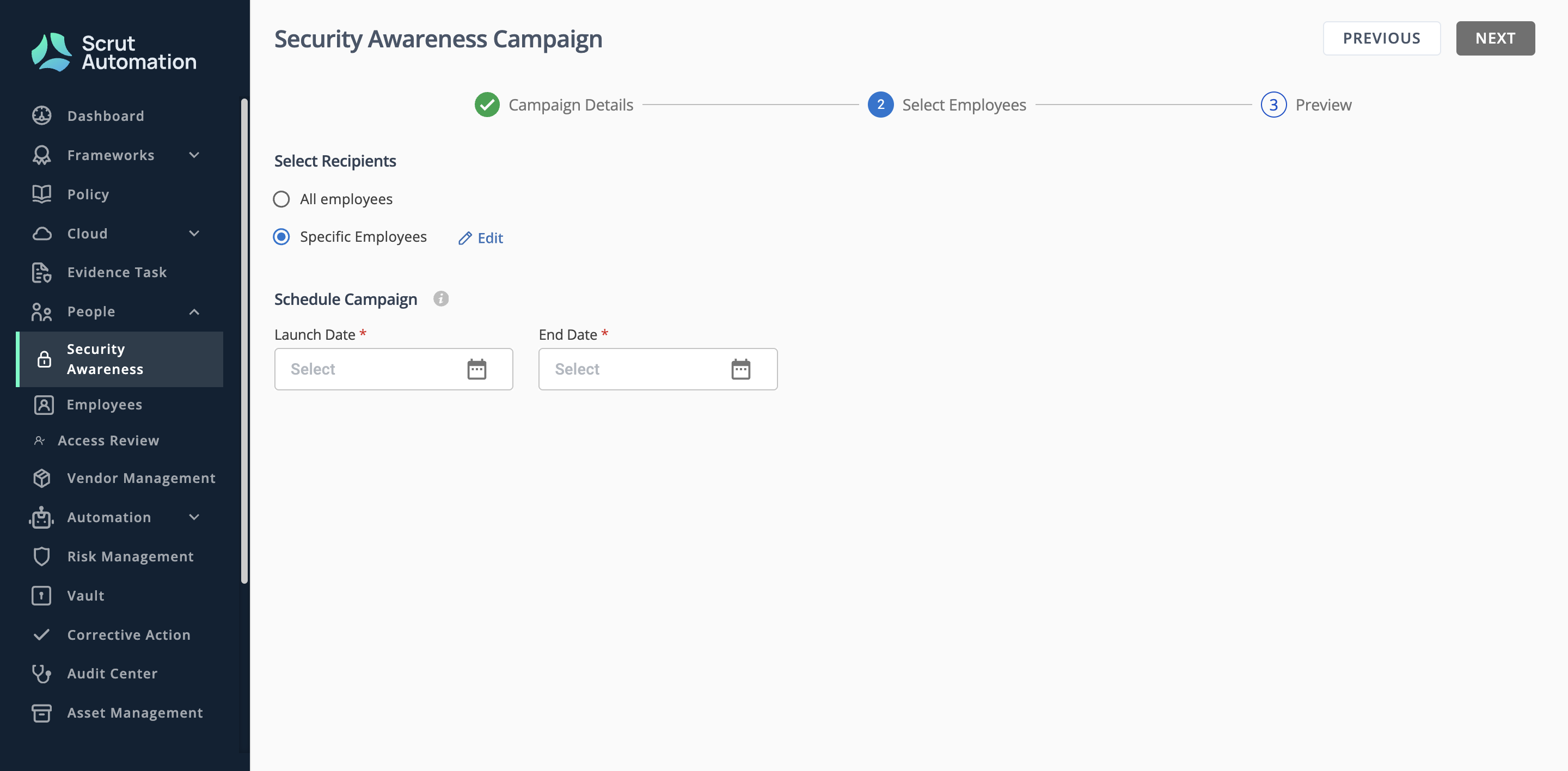1568x771 pixels.
Task: Click the Scrut Automation logo
Action: coord(114,52)
